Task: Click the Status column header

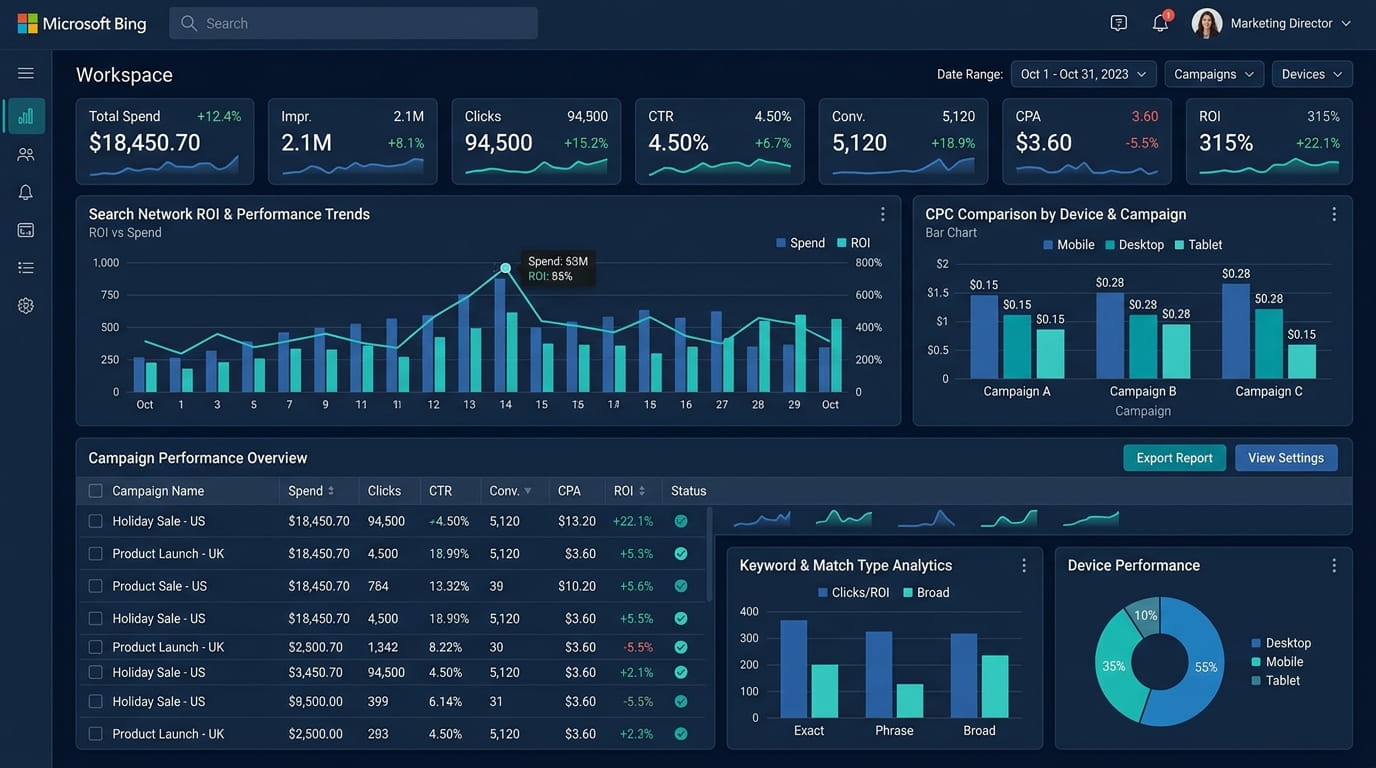Action: tap(689, 491)
